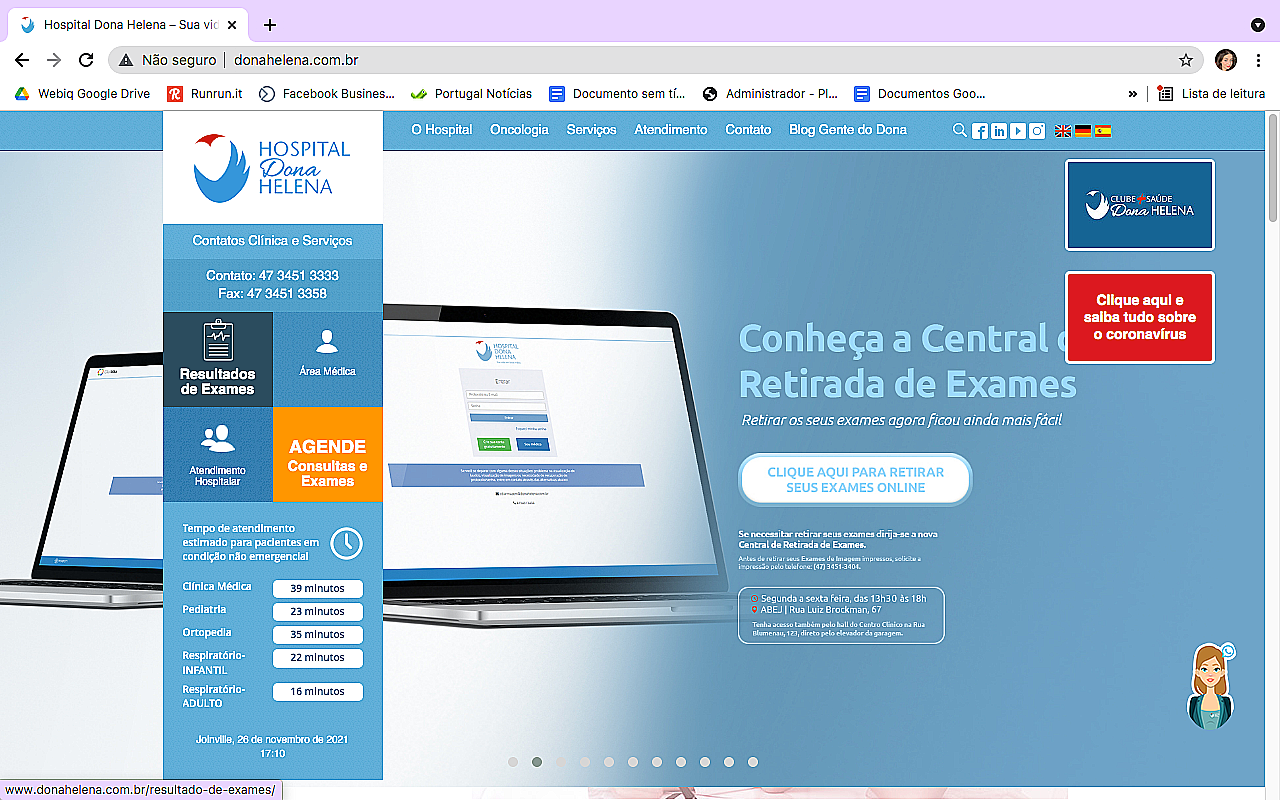Click the Contato: 47 3451 3333 text
Image resolution: width=1280 pixels, height=800 pixels.
(273, 275)
